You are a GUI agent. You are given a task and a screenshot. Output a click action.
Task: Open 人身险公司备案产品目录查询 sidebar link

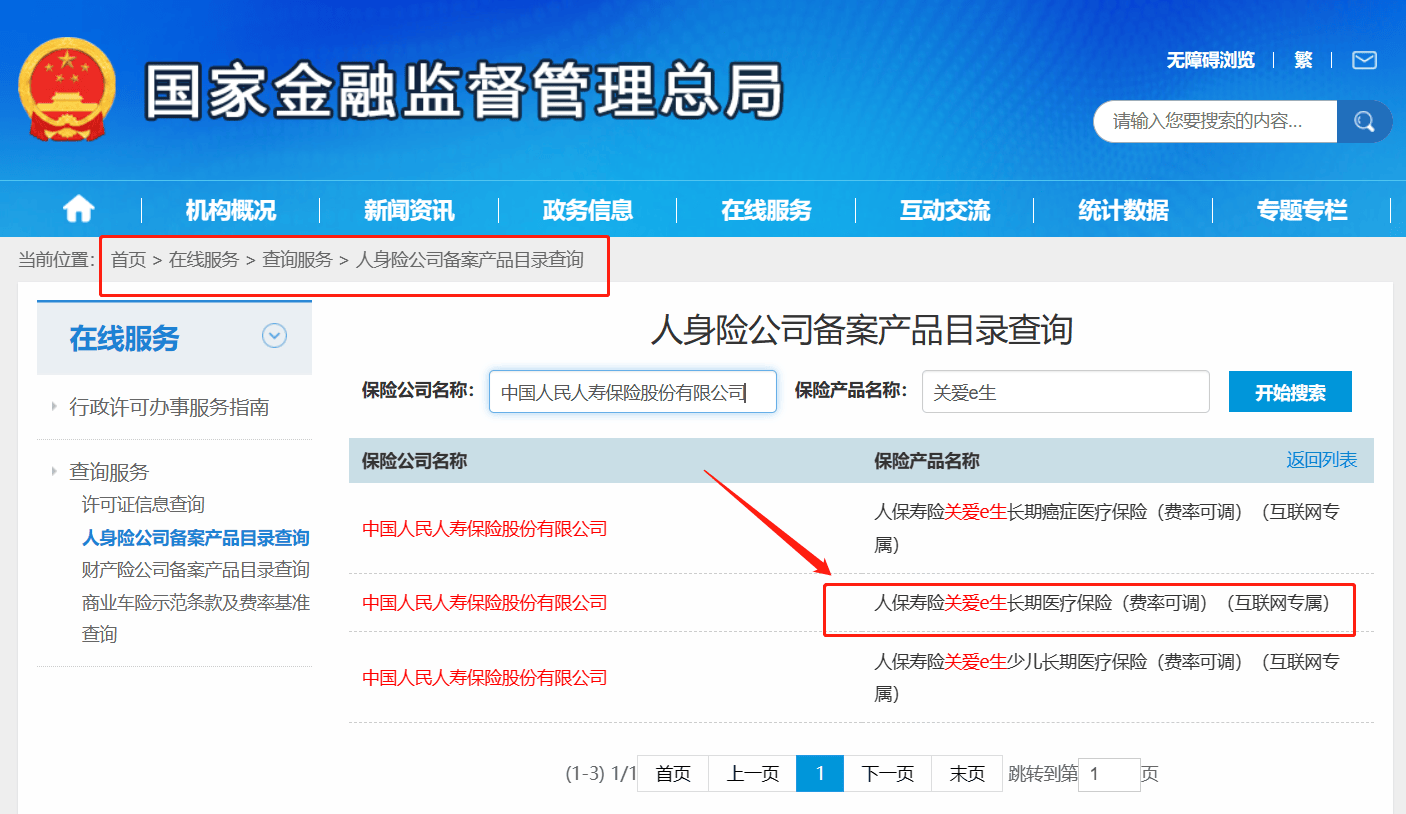point(196,538)
